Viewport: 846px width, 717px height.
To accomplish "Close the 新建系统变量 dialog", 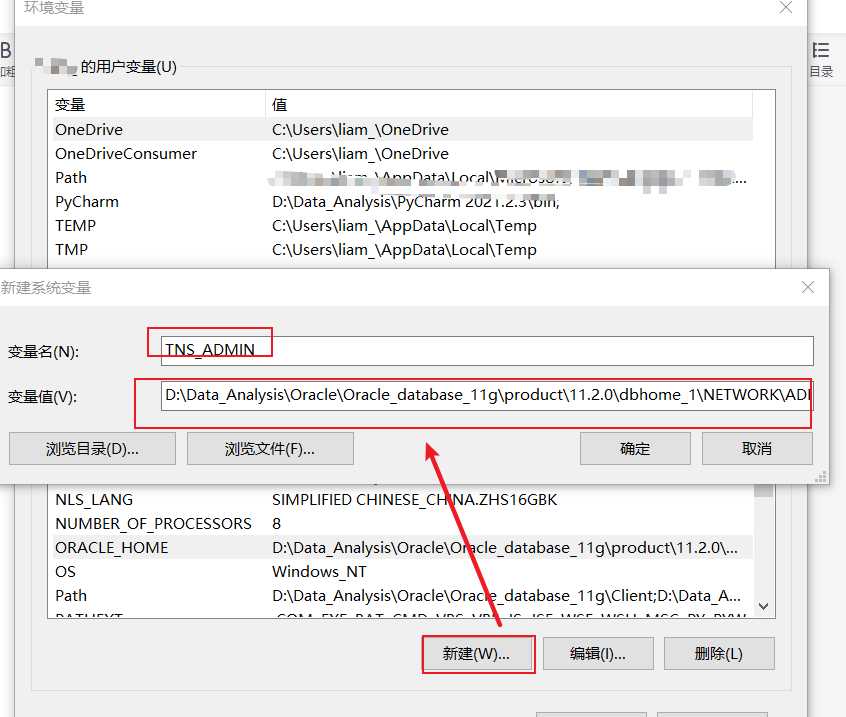I will coord(808,287).
